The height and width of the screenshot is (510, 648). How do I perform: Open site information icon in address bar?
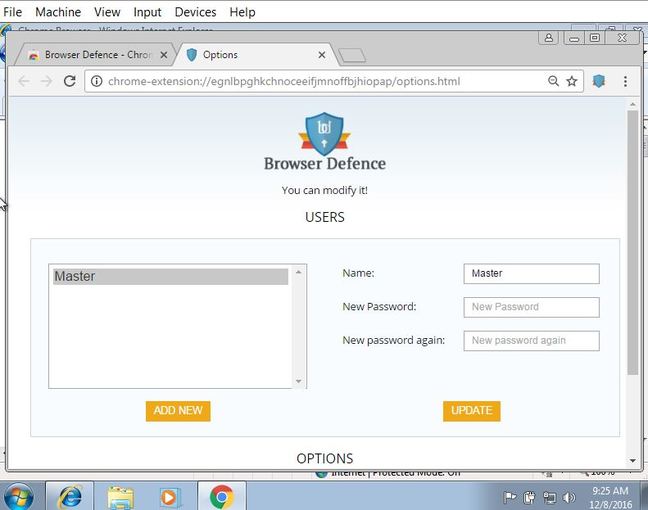coord(96,81)
